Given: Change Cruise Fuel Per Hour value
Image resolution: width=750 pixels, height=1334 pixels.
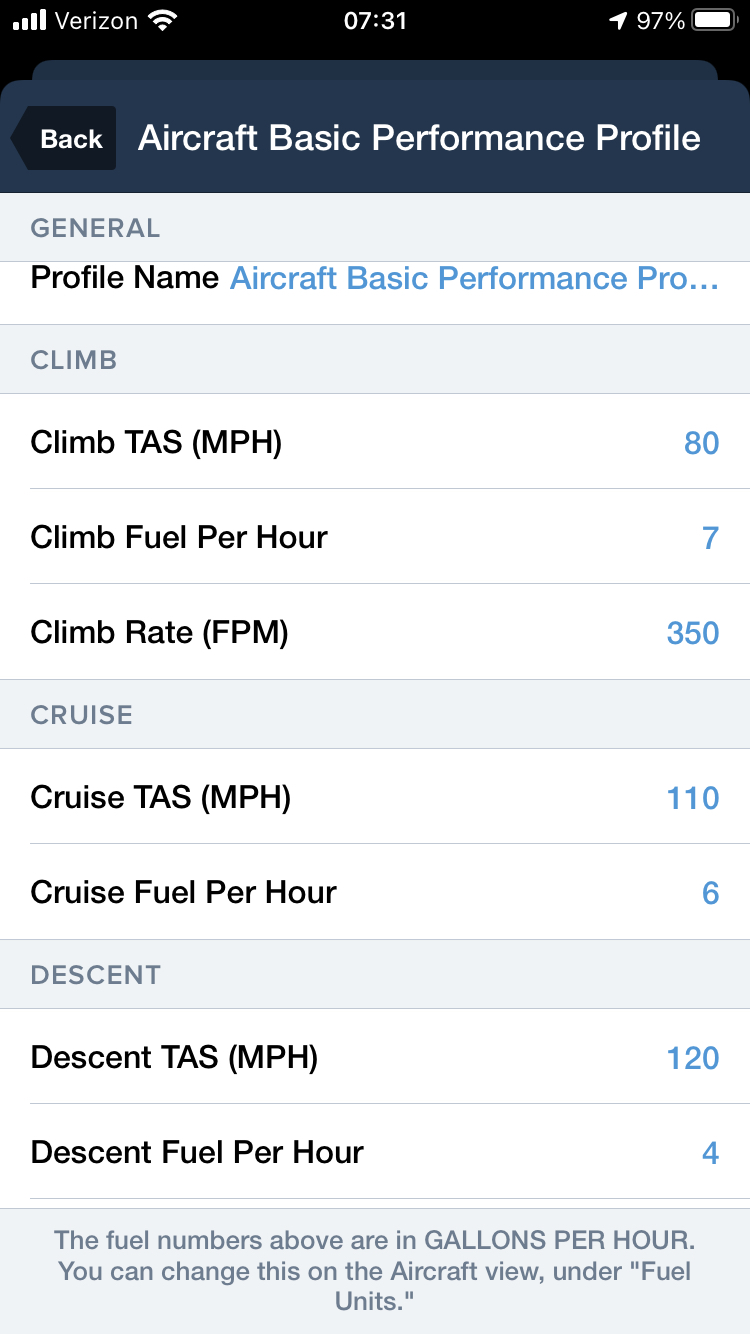Looking at the screenshot, I should [710, 893].
